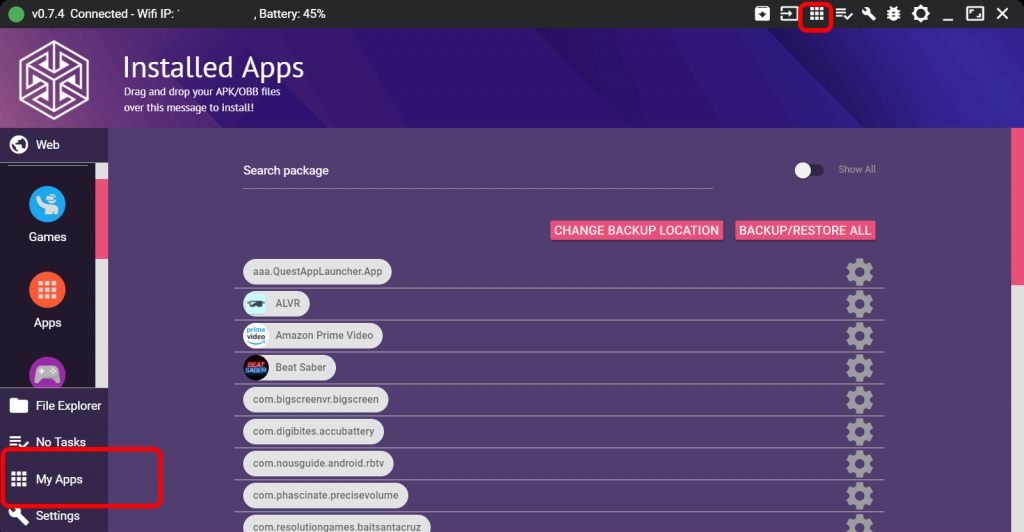This screenshot has height=532, width=1024.
Task: Open the Games category in sidebar
Action: [47, 215]
